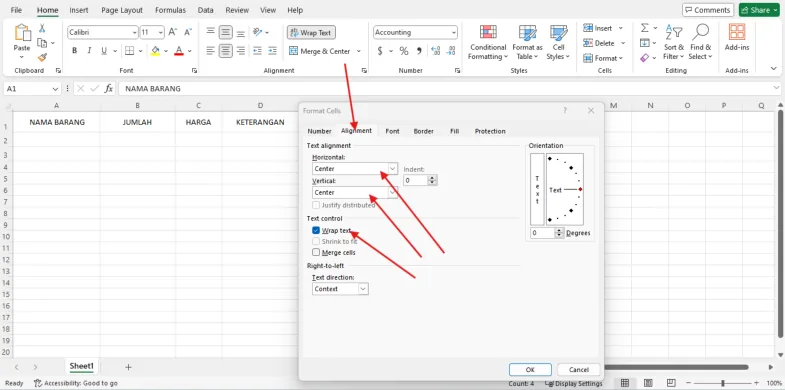785x390 pixels.
Task: Click the Comments button
Action: coord(708,10)
